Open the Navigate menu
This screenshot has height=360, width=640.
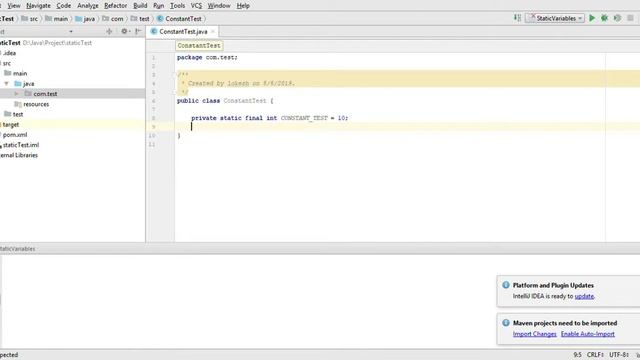[x=38, y=6]
